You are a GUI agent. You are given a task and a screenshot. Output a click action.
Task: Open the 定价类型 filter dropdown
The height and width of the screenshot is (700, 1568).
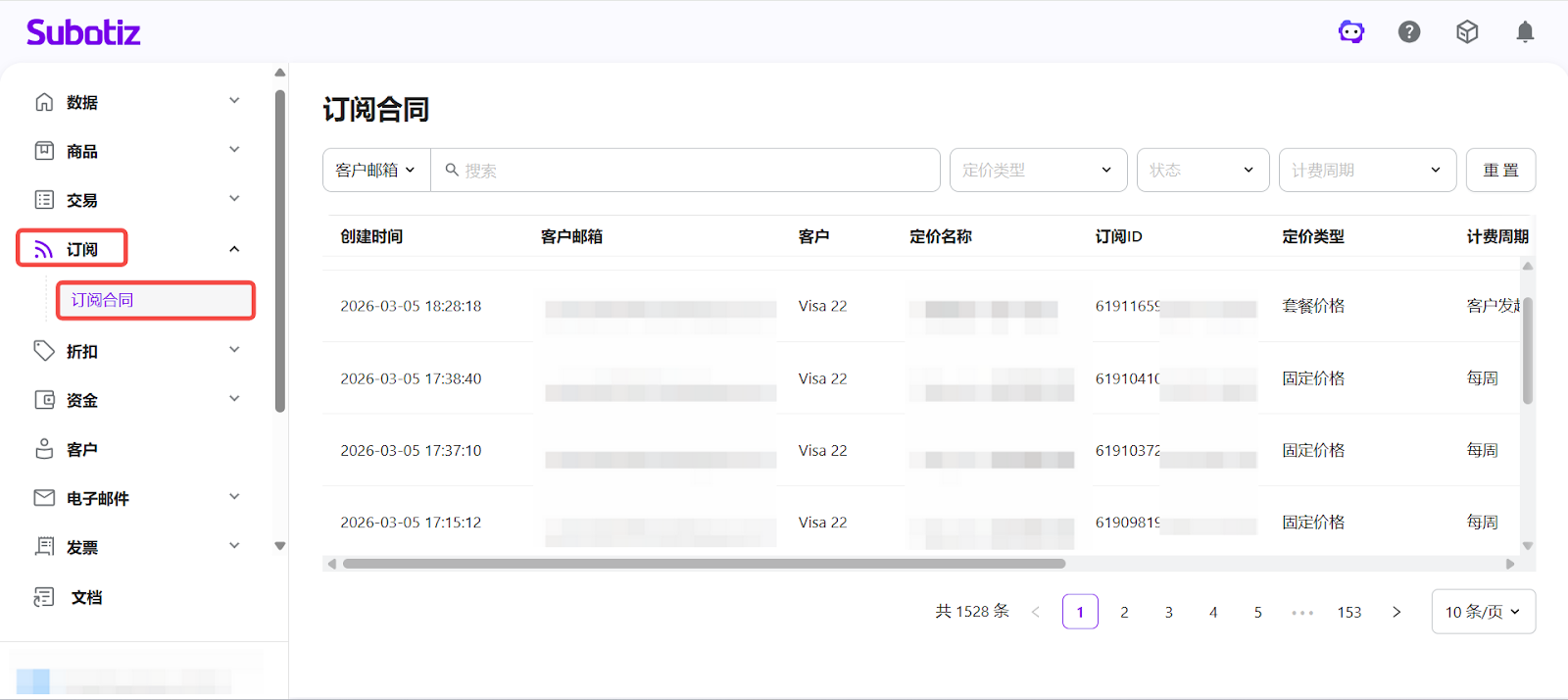[1038, 171]
